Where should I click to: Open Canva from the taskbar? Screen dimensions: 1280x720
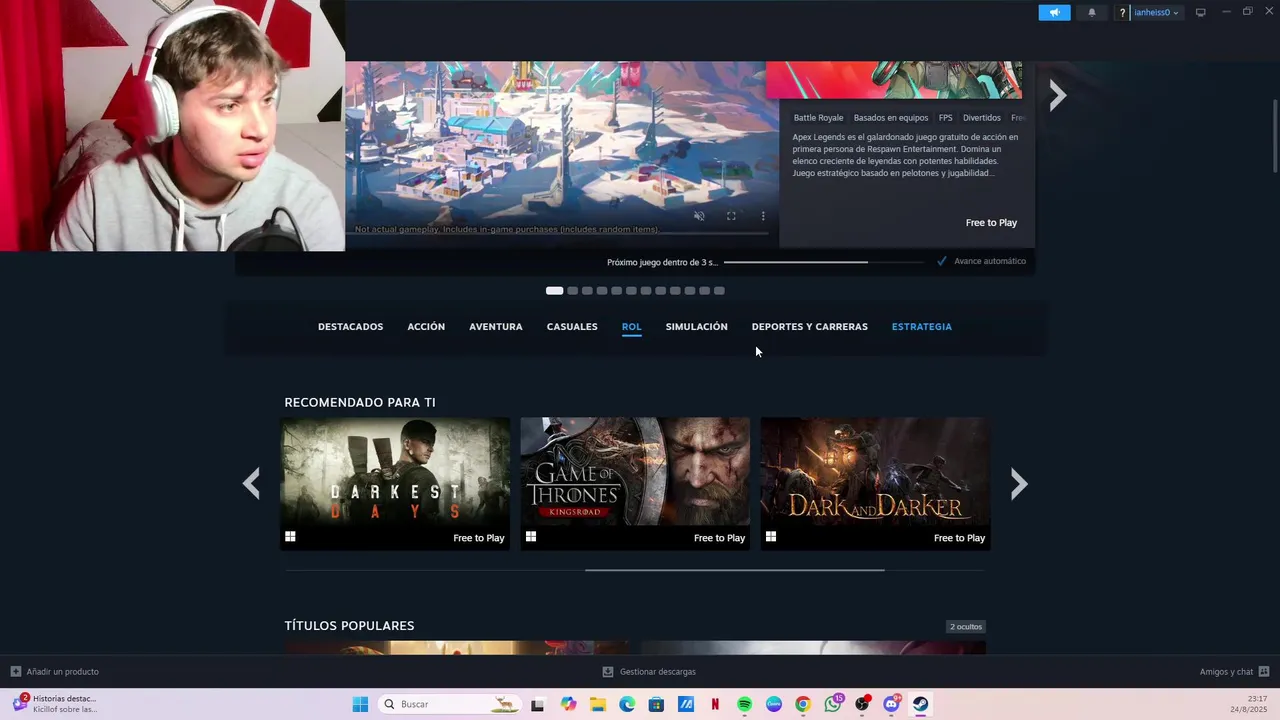click(774, 704)
